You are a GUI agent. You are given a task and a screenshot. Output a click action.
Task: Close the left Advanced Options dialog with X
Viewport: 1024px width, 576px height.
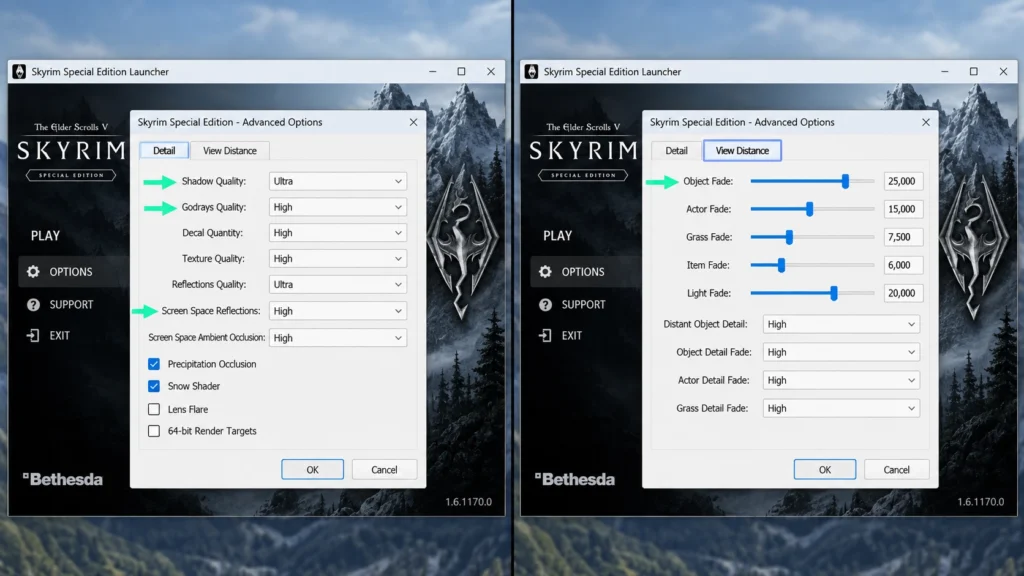413,122
